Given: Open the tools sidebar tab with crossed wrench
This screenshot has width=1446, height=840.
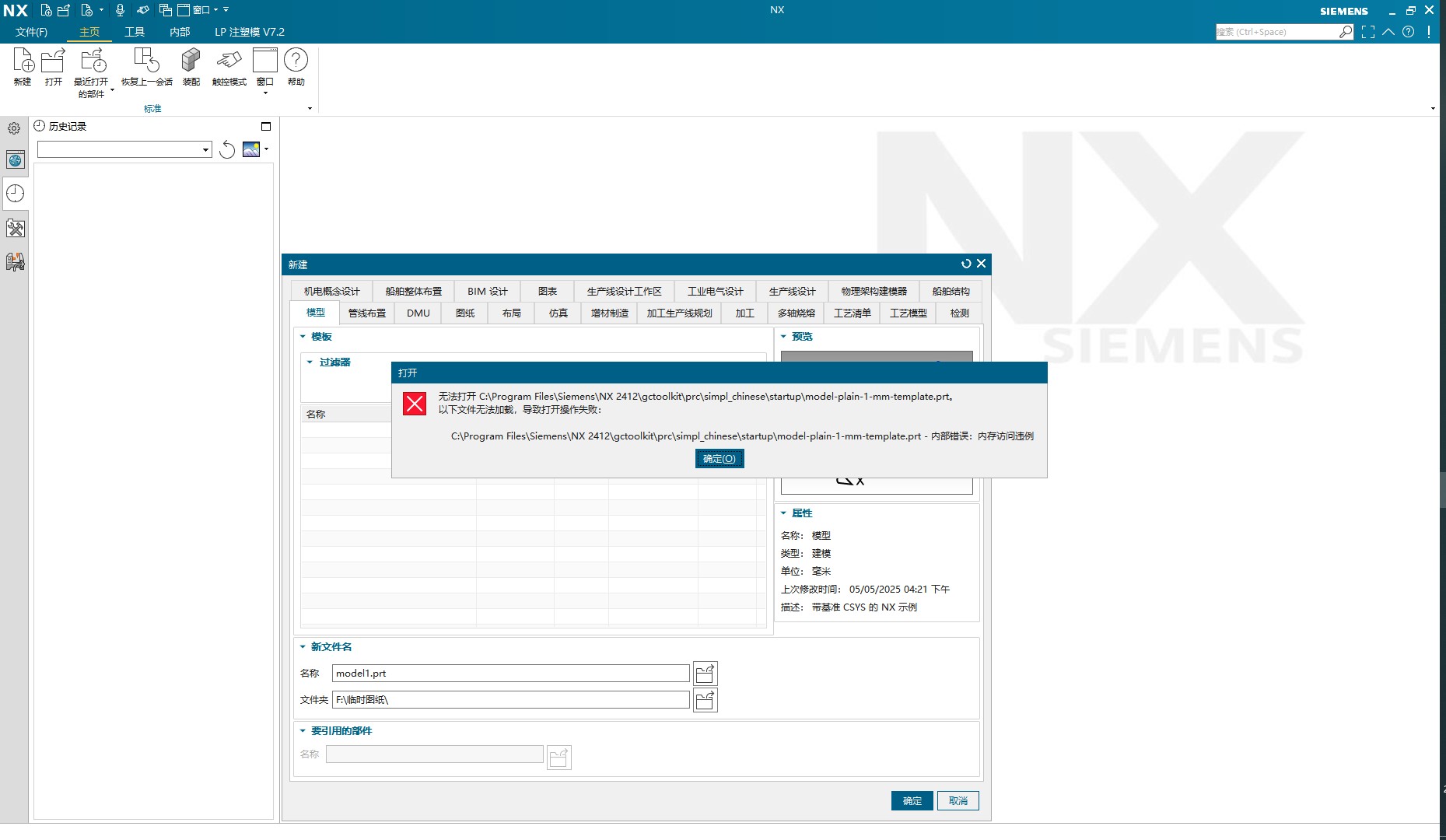Looking at the screenshot, I should pos(15,228).
